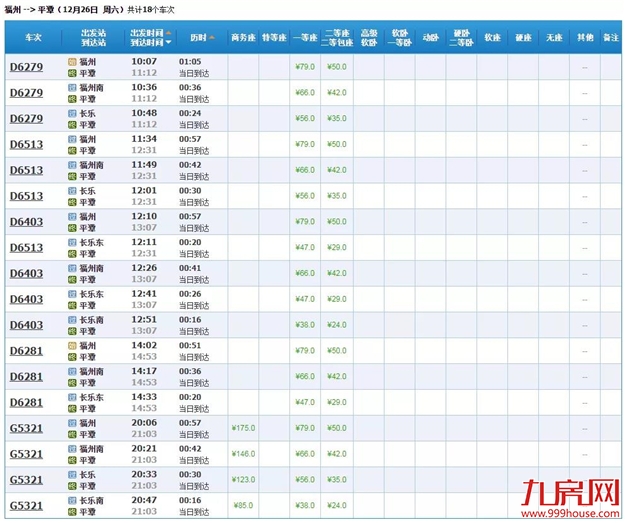Click the departure icon beside 福州 at 20:06
This screenshot has width=625, height=523.
(72, 423)
